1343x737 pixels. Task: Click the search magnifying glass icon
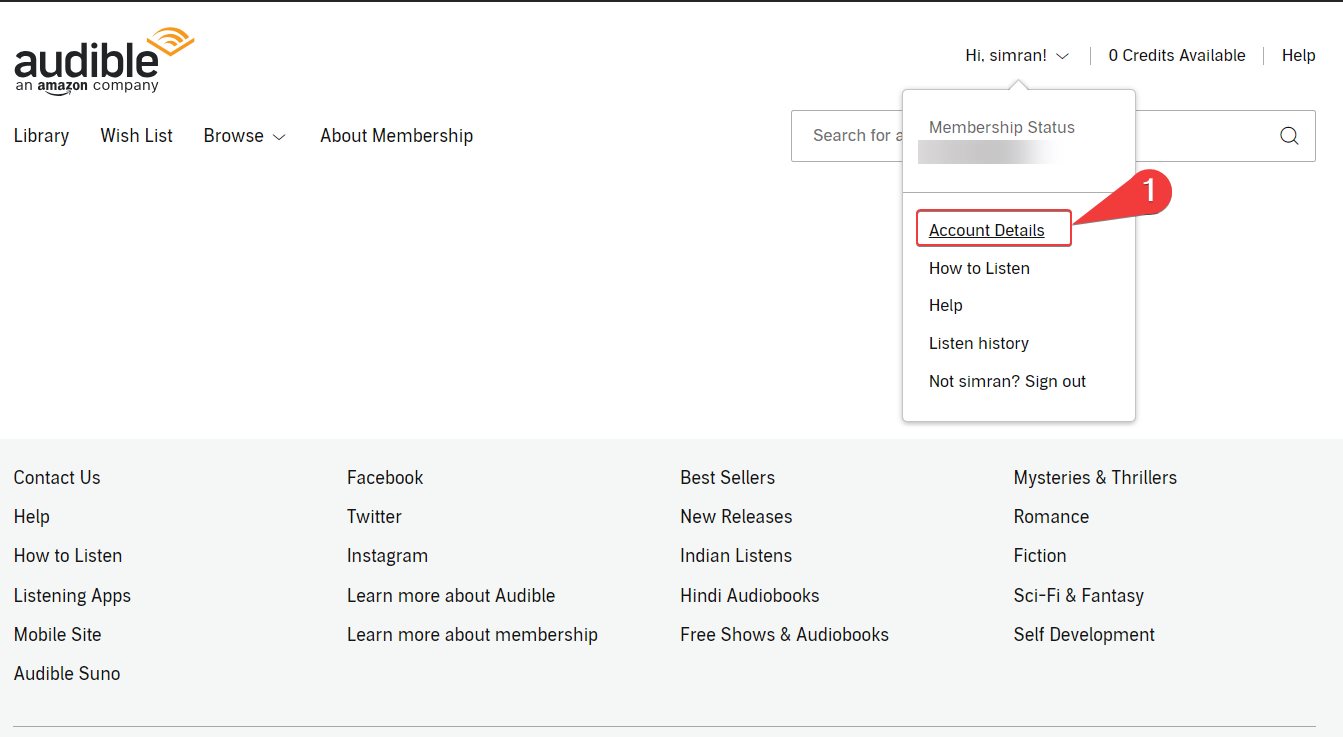(x=1289, y=135)
